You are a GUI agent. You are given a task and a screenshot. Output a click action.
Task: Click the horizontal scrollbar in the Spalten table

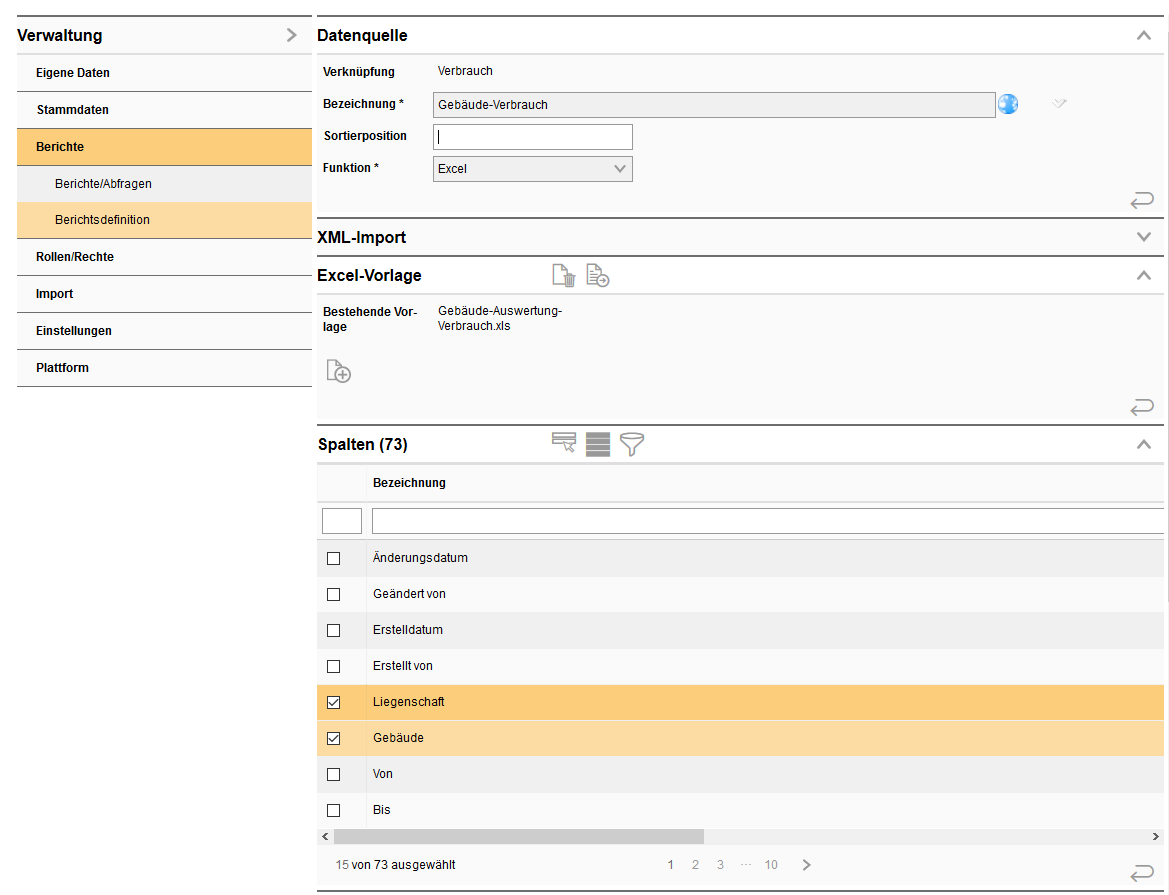[x=519, y=836]
